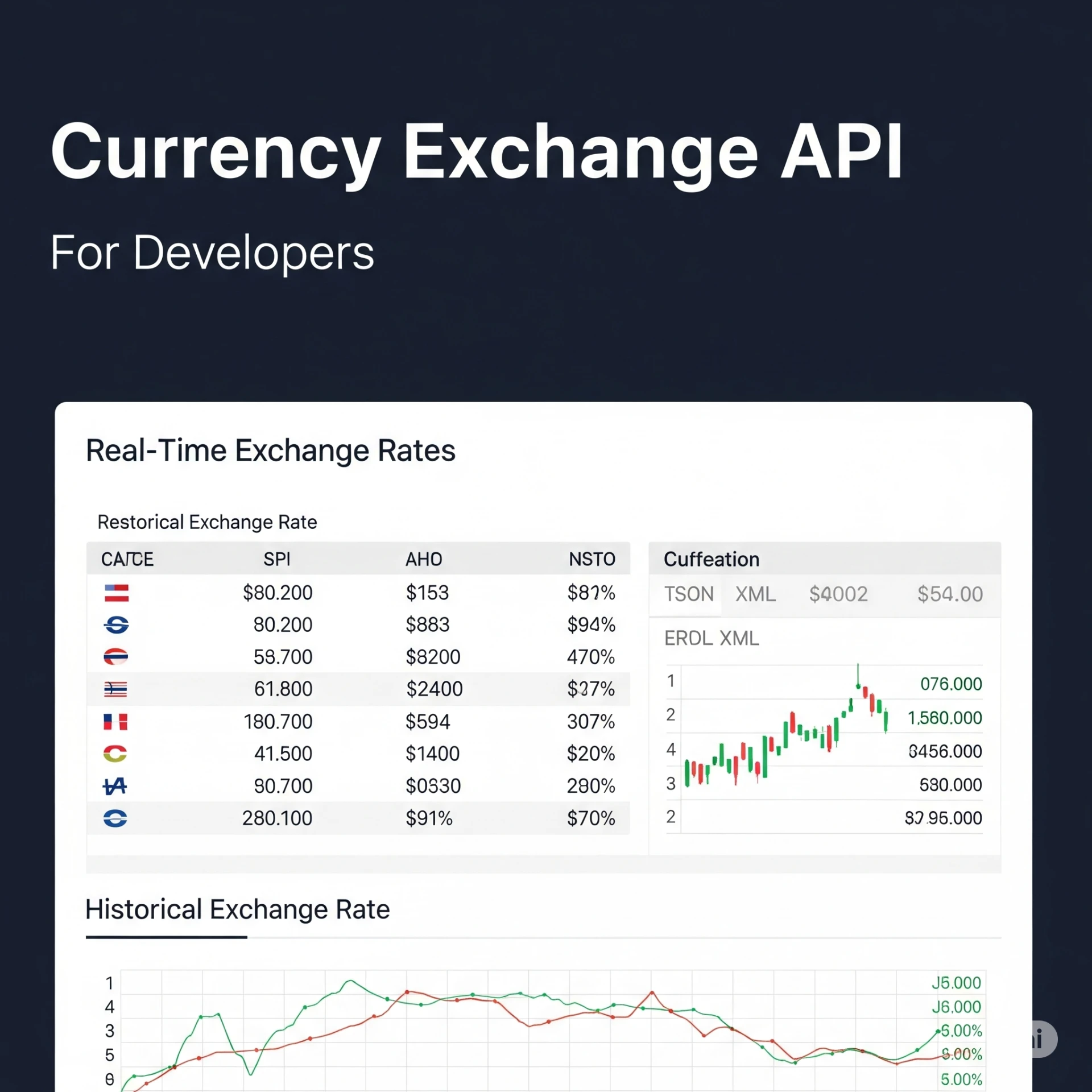Select the $54.00 tab option
This screenshot has width=1092, height=1092.
pos(950,594)
